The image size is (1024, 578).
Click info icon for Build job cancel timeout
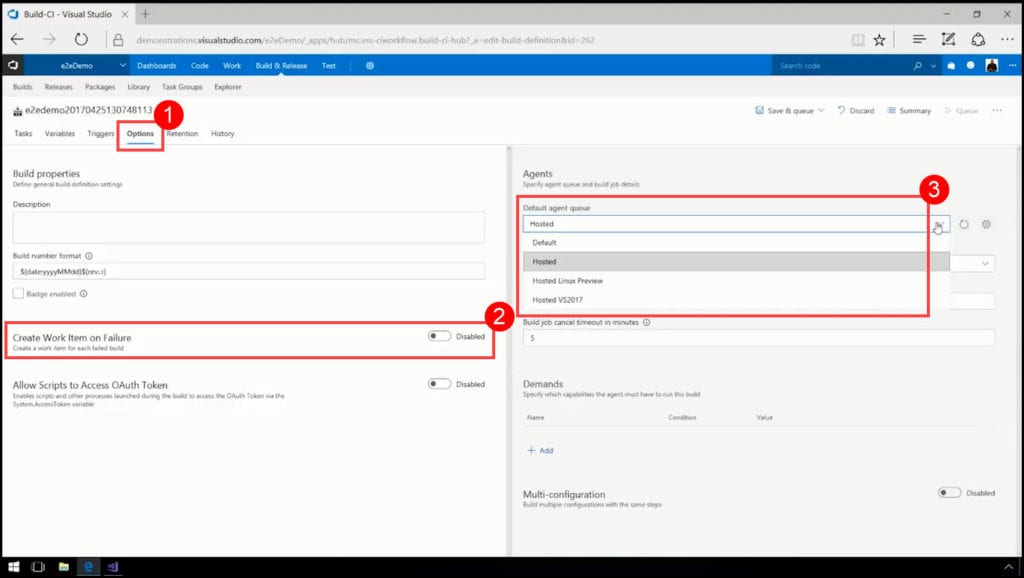(x=647, y=323)
